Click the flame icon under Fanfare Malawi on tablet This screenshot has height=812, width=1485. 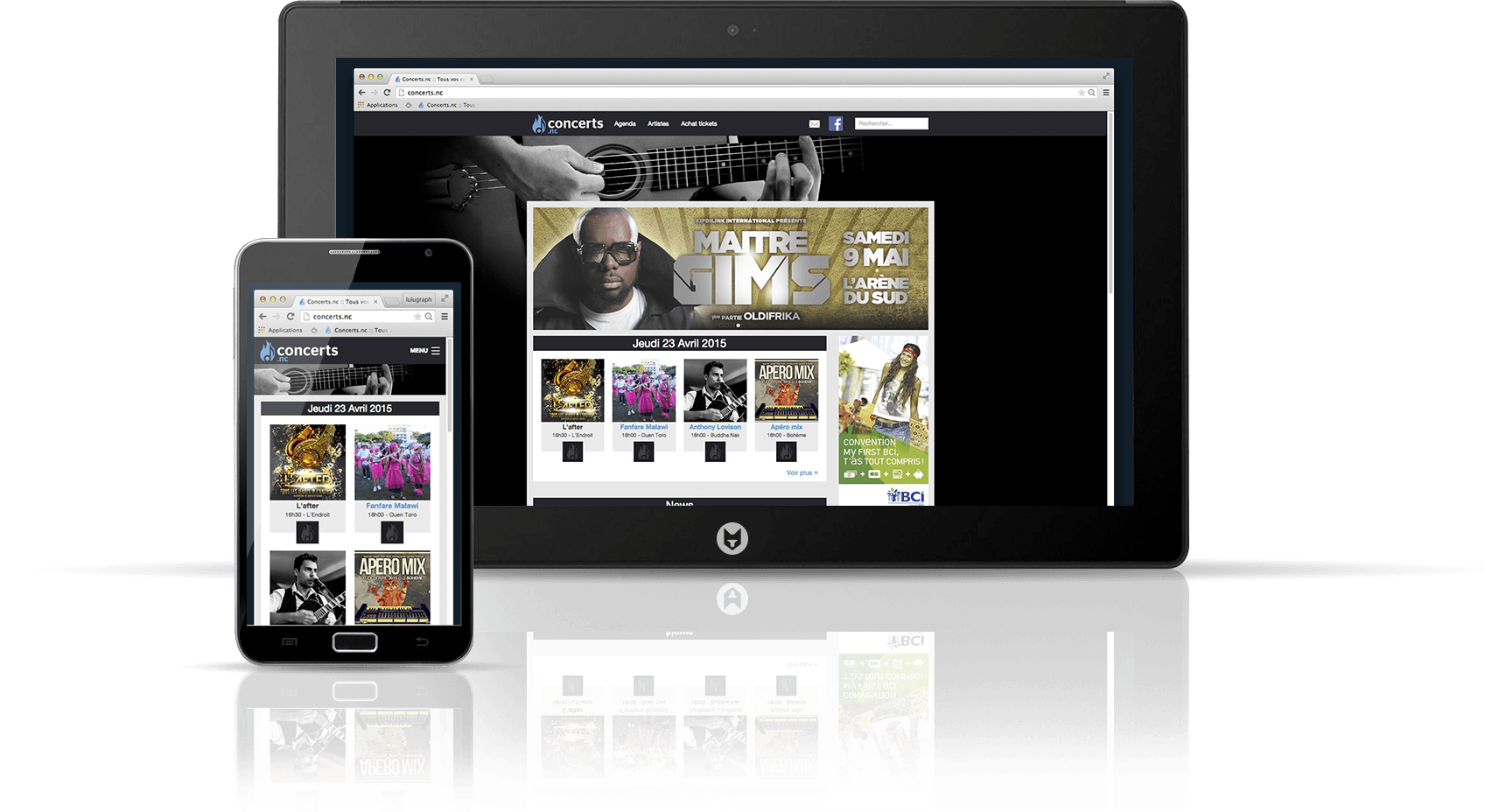[643, 451]
